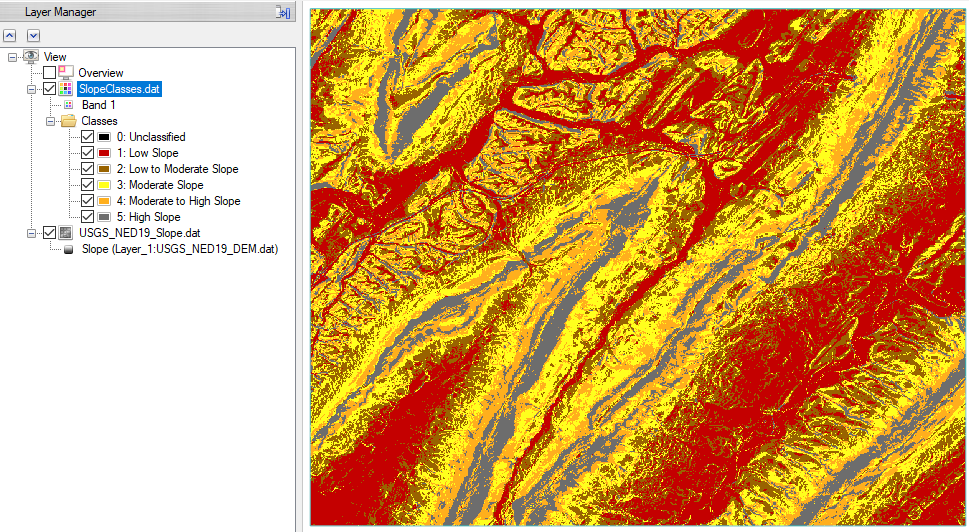Click the SlopeClasses.dat classification layer icon
Viewport: 969px width, 532px height.
tap(66, 89)
